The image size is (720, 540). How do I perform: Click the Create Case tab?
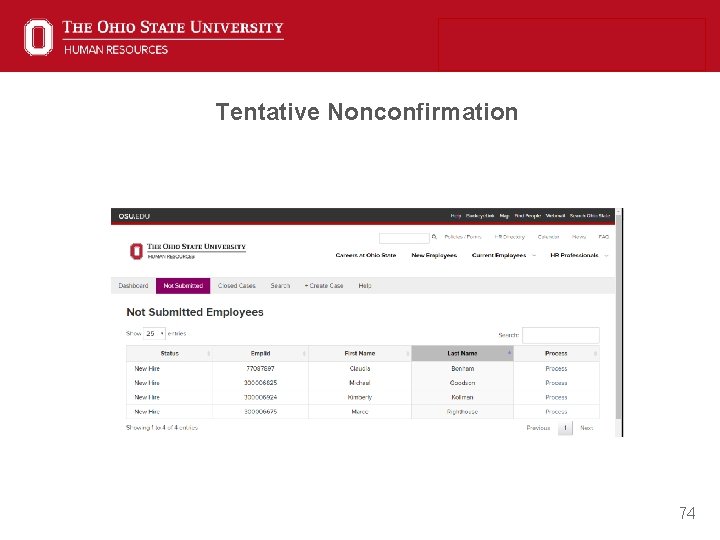(324, 286)
